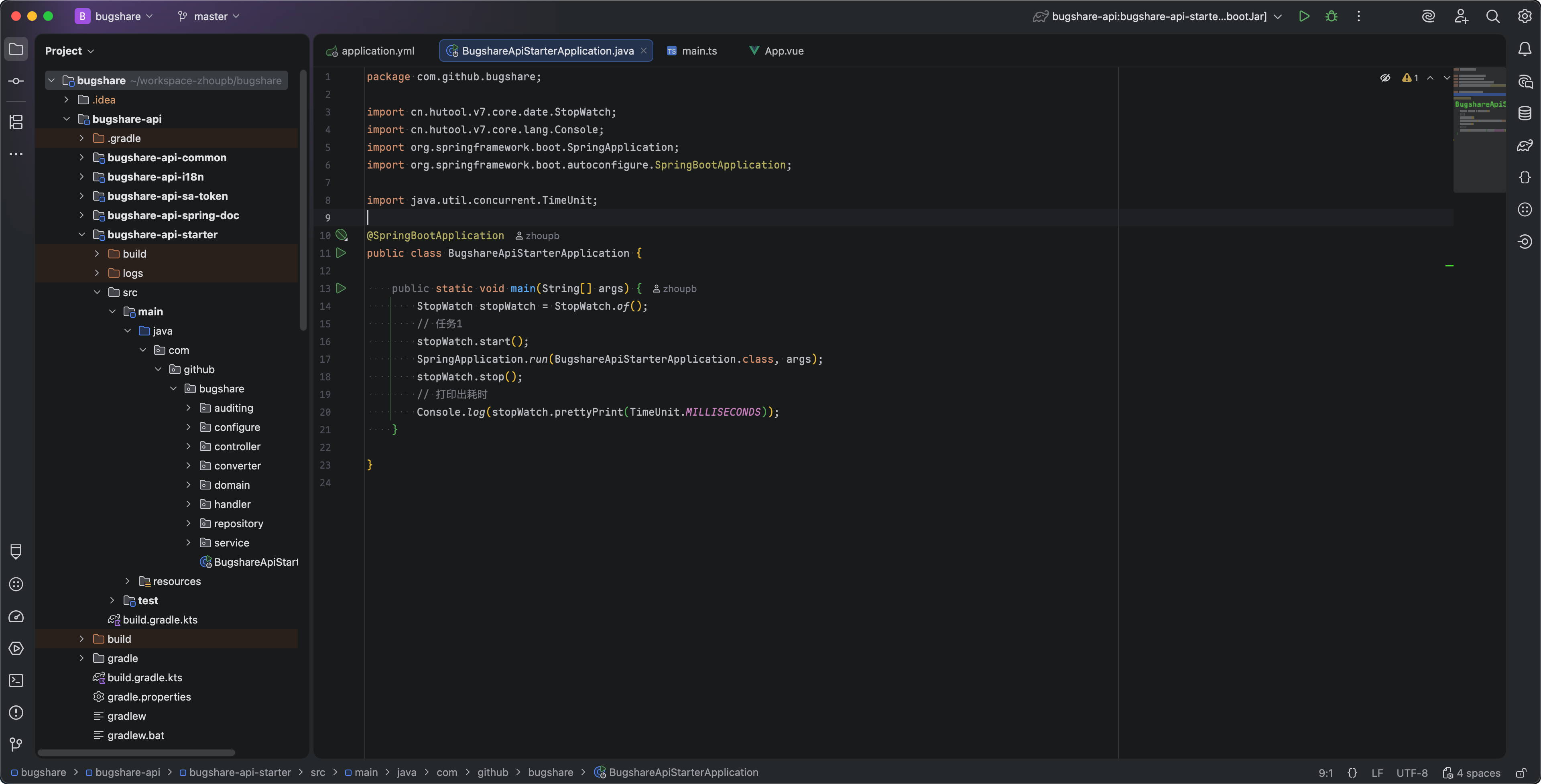Open the Gradle tool window on the right sidebar
The width and height of the screenshot is (1541, 784).
click(1524, 145)
